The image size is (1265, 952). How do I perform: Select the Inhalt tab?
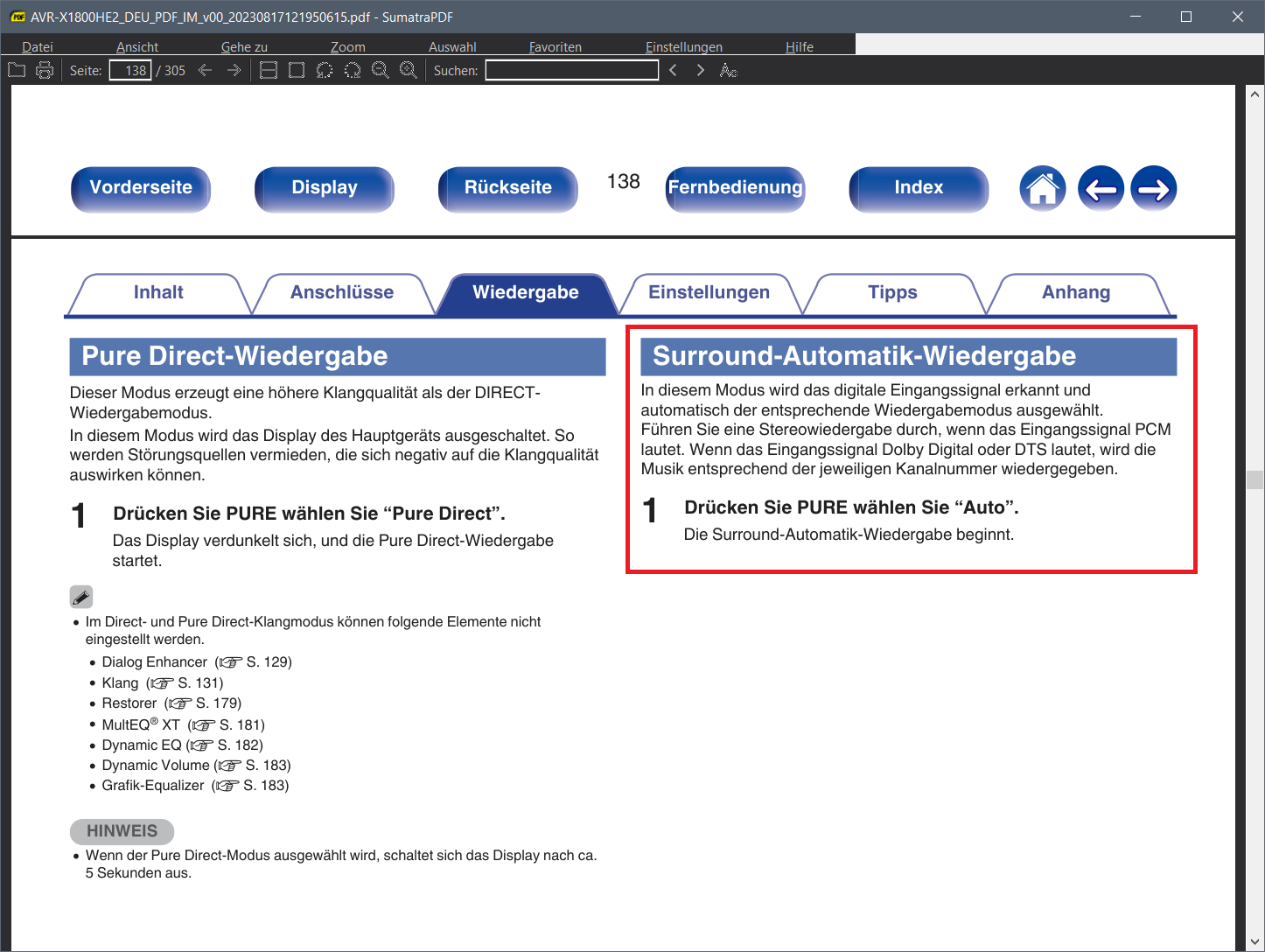tap(158, 293)
